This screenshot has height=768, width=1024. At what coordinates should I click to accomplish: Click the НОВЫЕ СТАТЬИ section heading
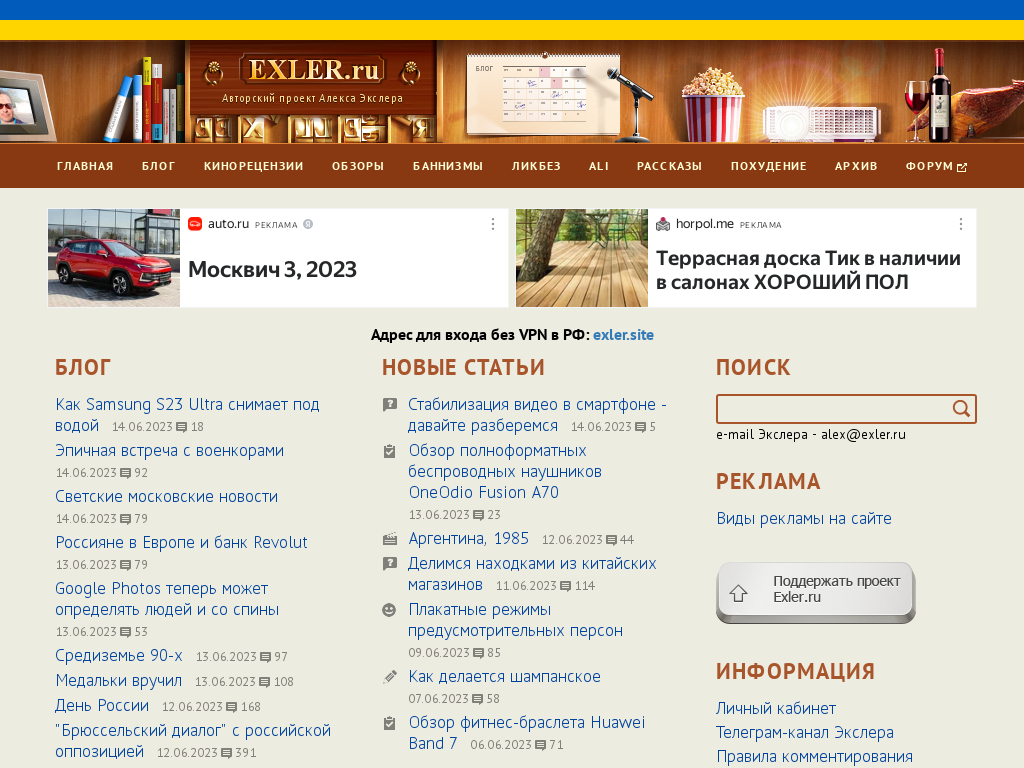click(x=463, y=368)
